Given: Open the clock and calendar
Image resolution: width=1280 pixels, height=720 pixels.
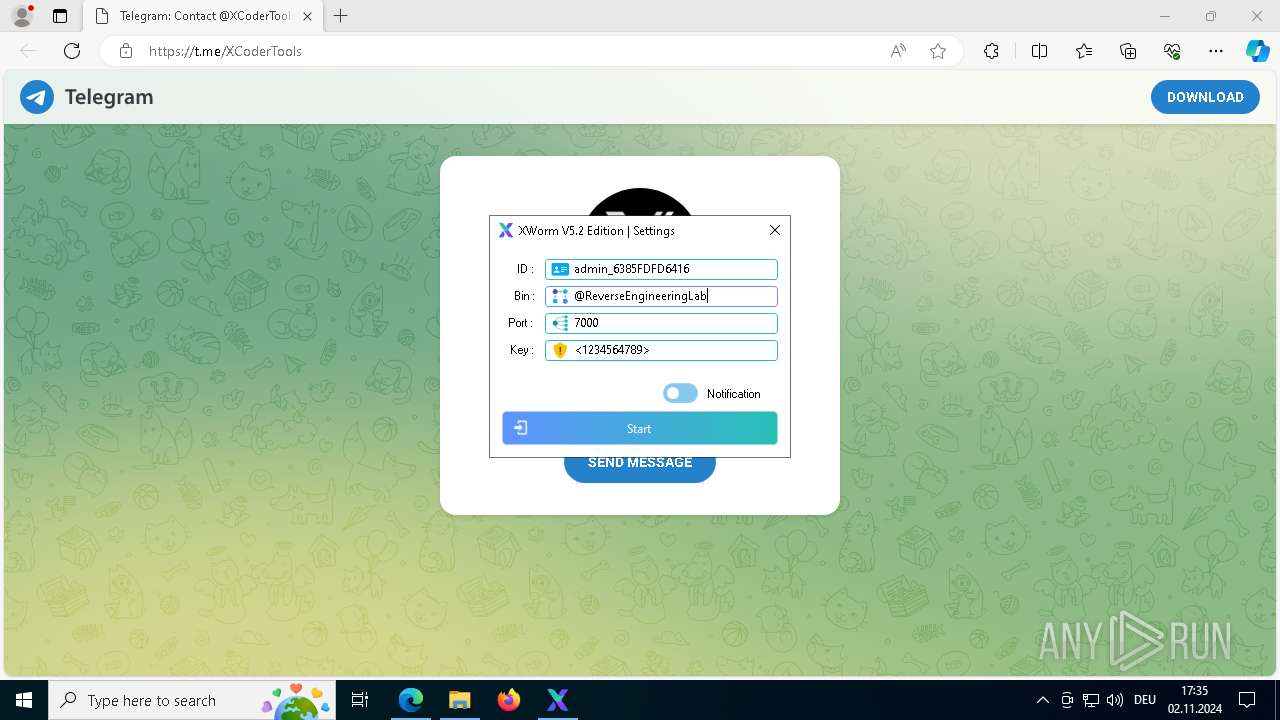Looking at the screenshot, I should tap(1194, 700).
